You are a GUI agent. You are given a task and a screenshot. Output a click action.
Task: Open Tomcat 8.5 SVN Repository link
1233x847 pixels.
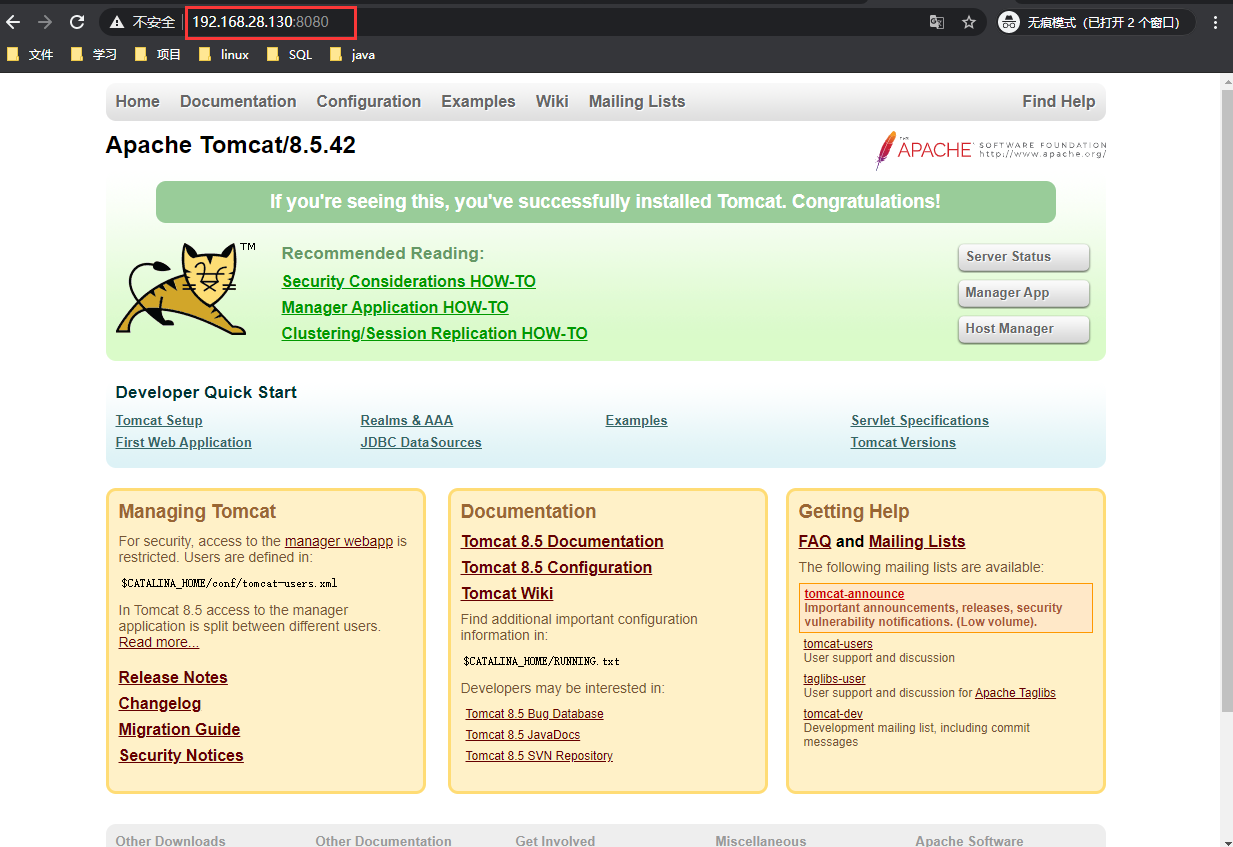click(x=539, y=756)
